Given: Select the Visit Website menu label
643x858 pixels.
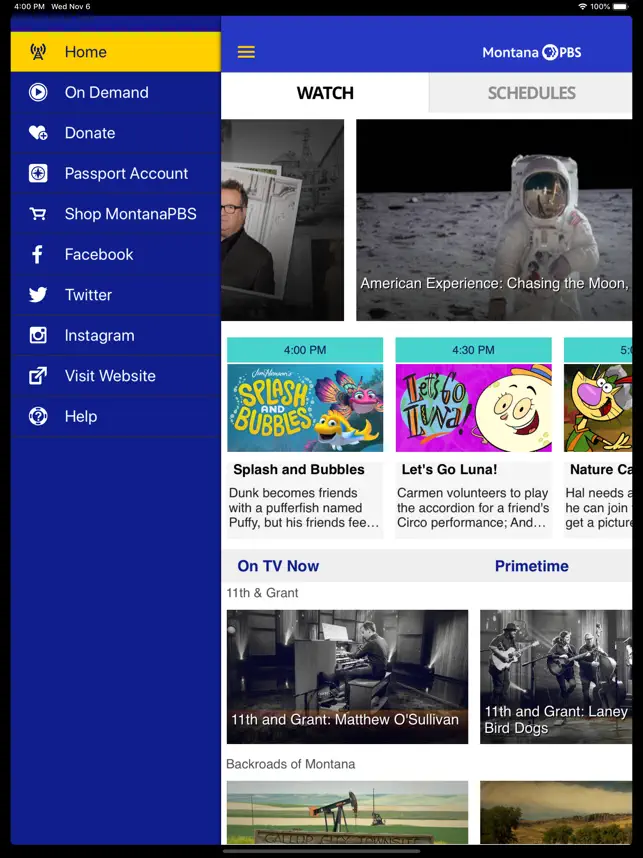Looking at the screenshot, I should click(x=110, y=376).
